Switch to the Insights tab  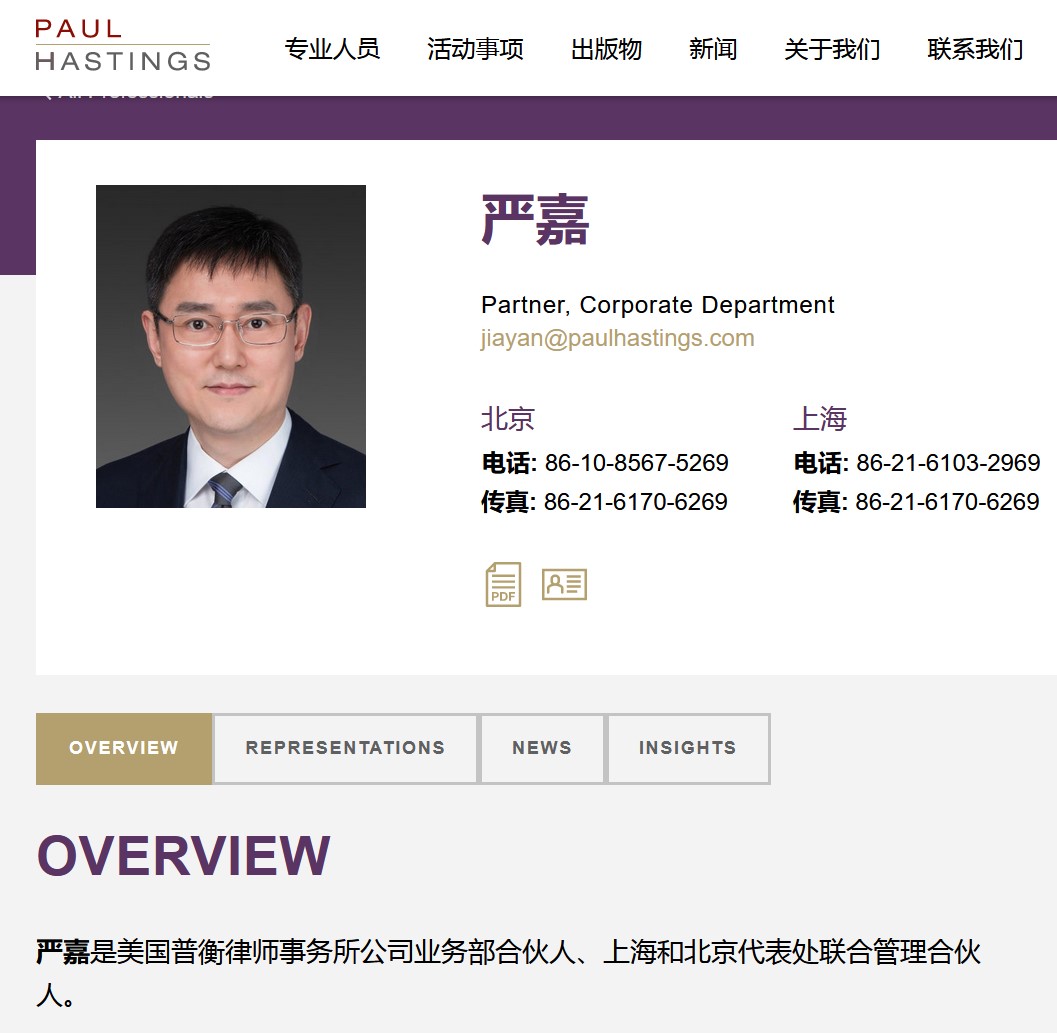[x=688, y=748]
